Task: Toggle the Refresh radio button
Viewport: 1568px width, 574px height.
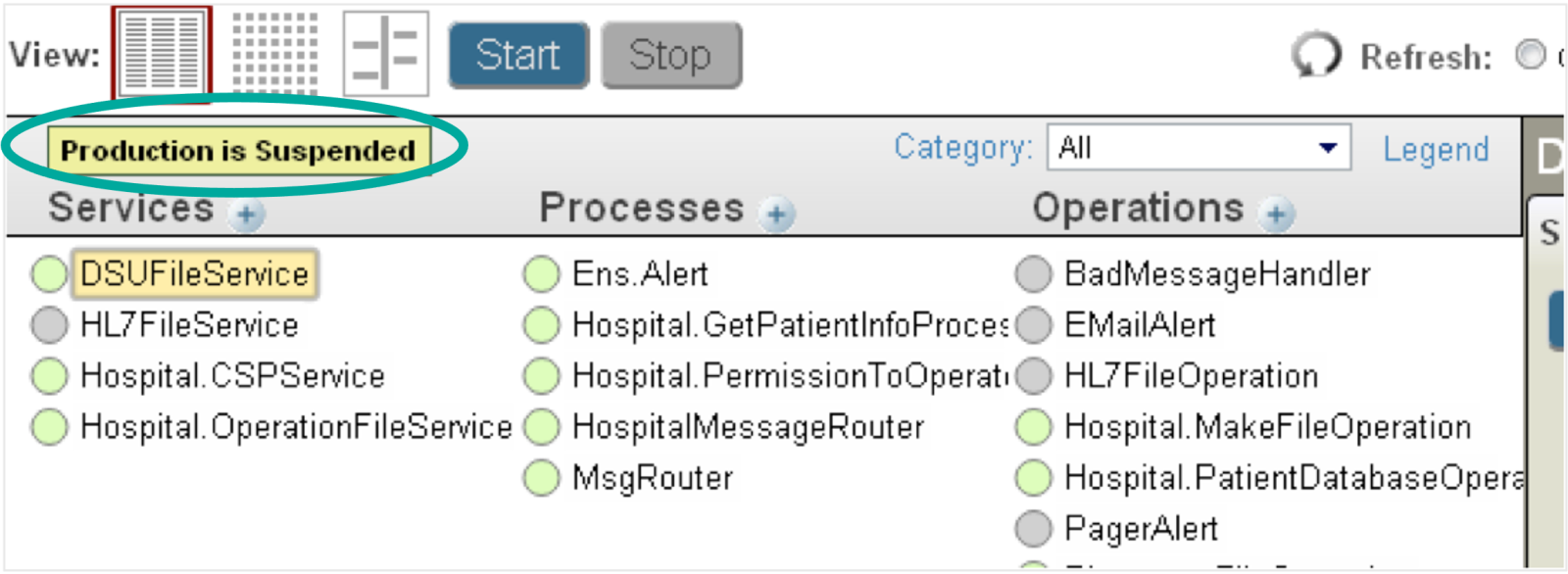Action: click(x=1530, y=55)
